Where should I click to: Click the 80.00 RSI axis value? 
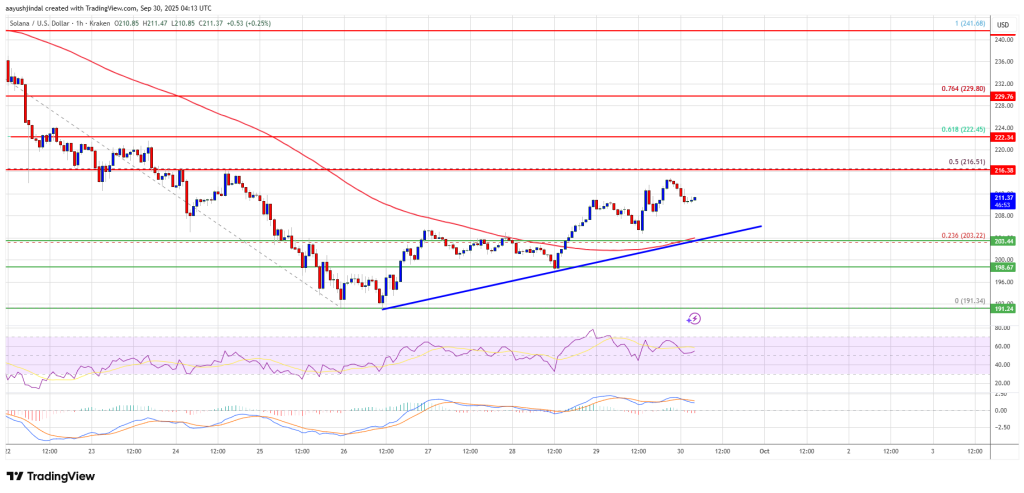(1002, 328)
